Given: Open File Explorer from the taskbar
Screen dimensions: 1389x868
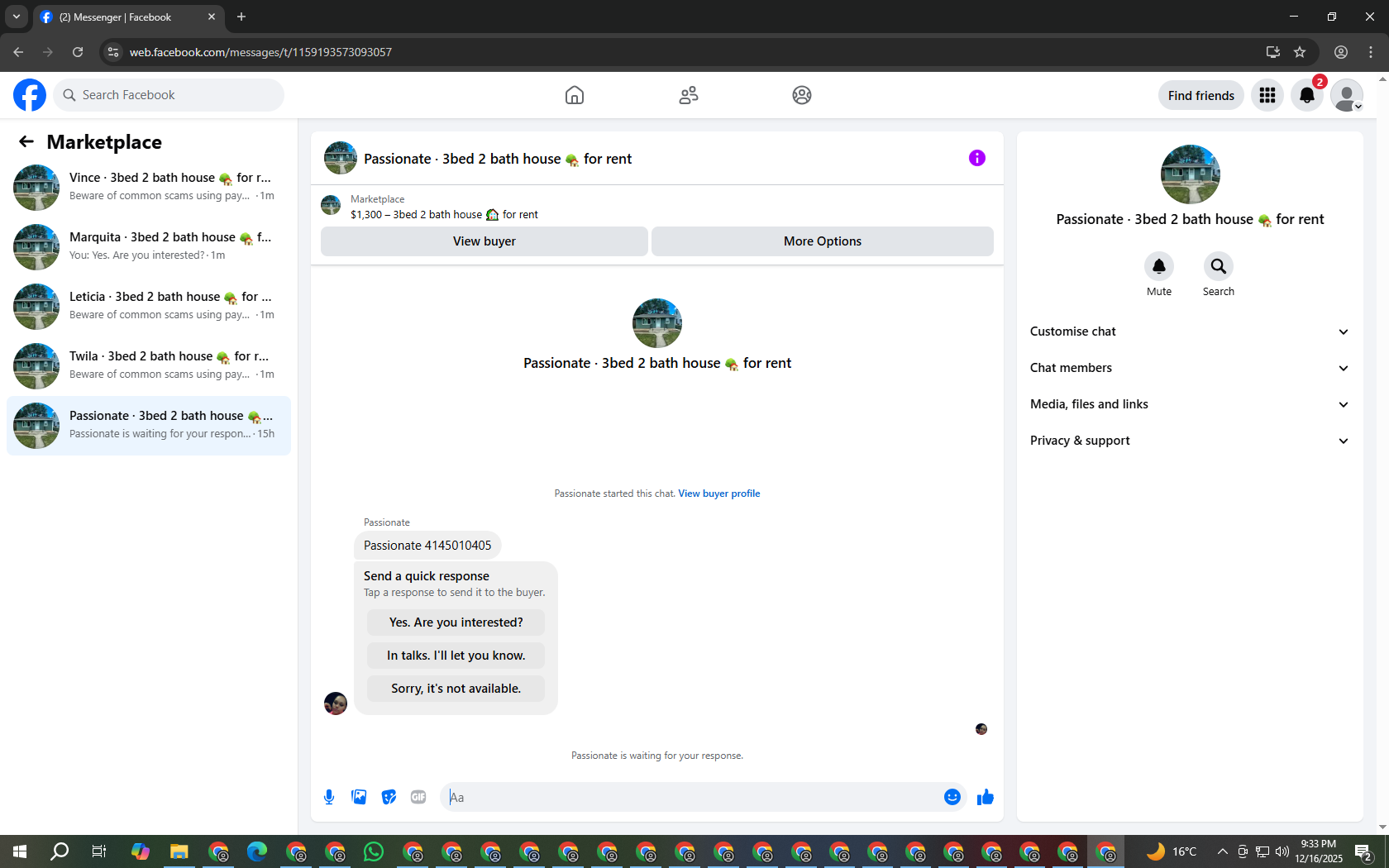Looking at the screenshot, I should [179, 851].
